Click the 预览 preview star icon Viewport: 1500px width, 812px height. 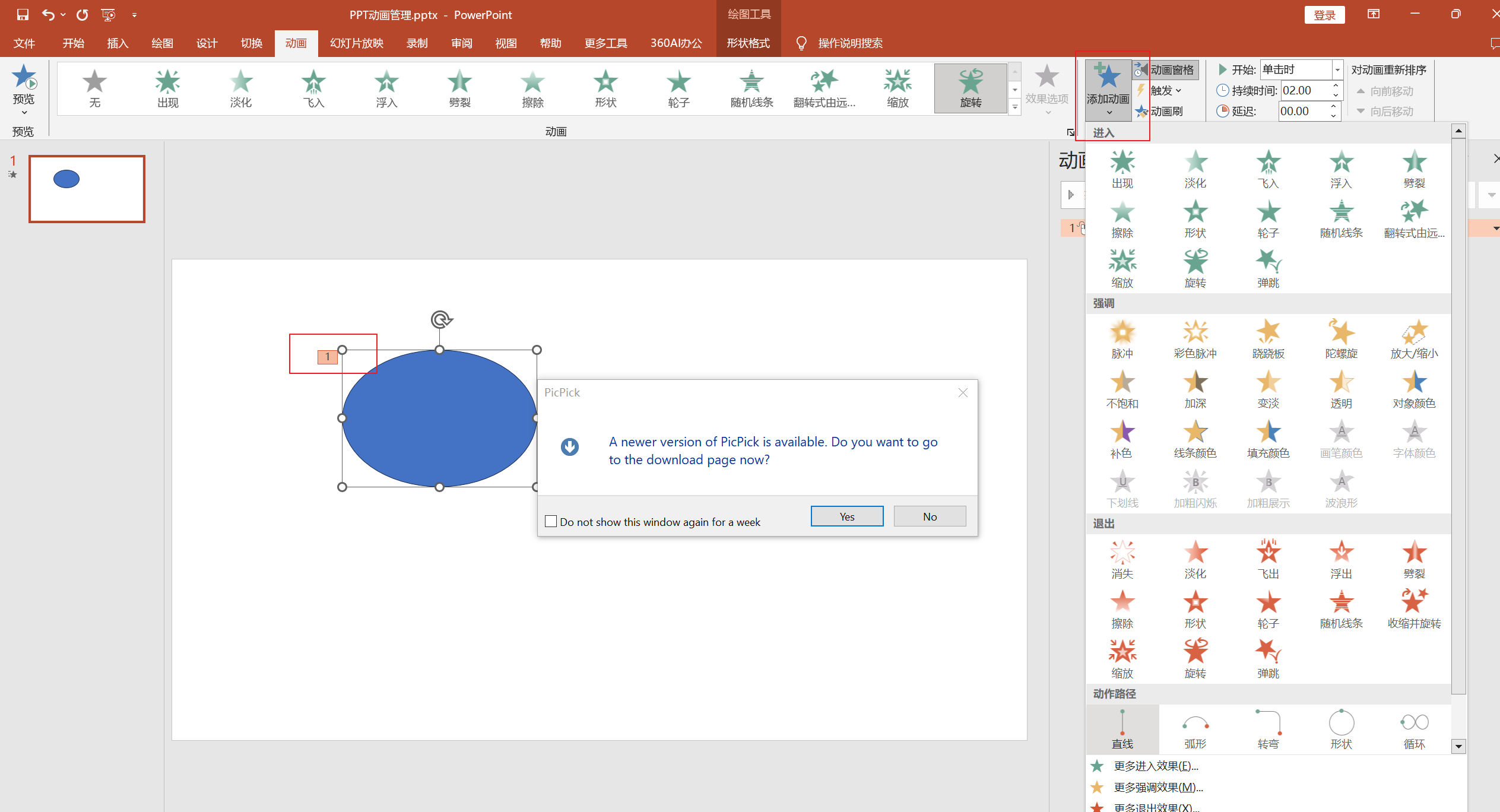click(x=24, y=78)
